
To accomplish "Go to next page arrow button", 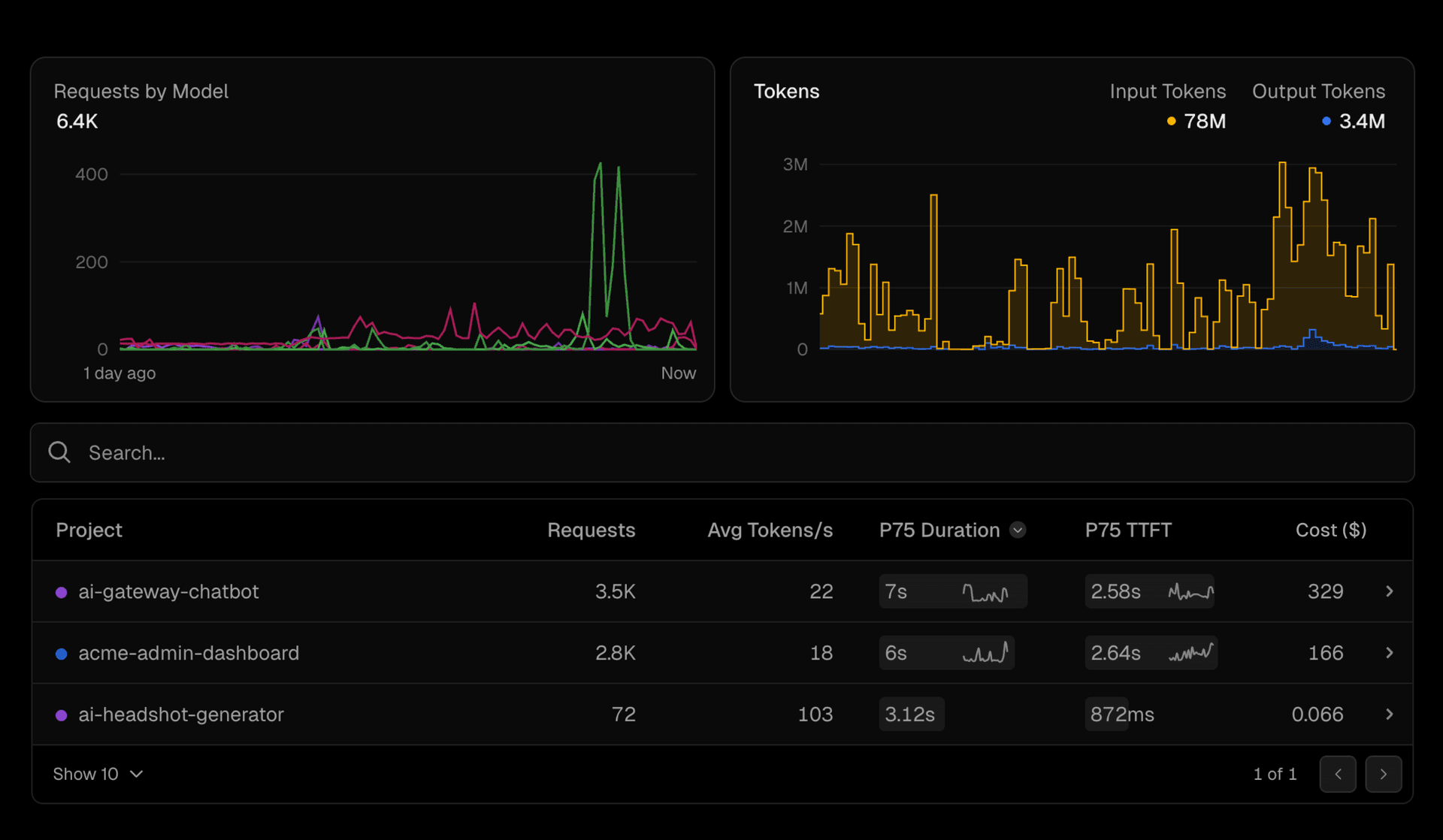I will (1383, 774).
